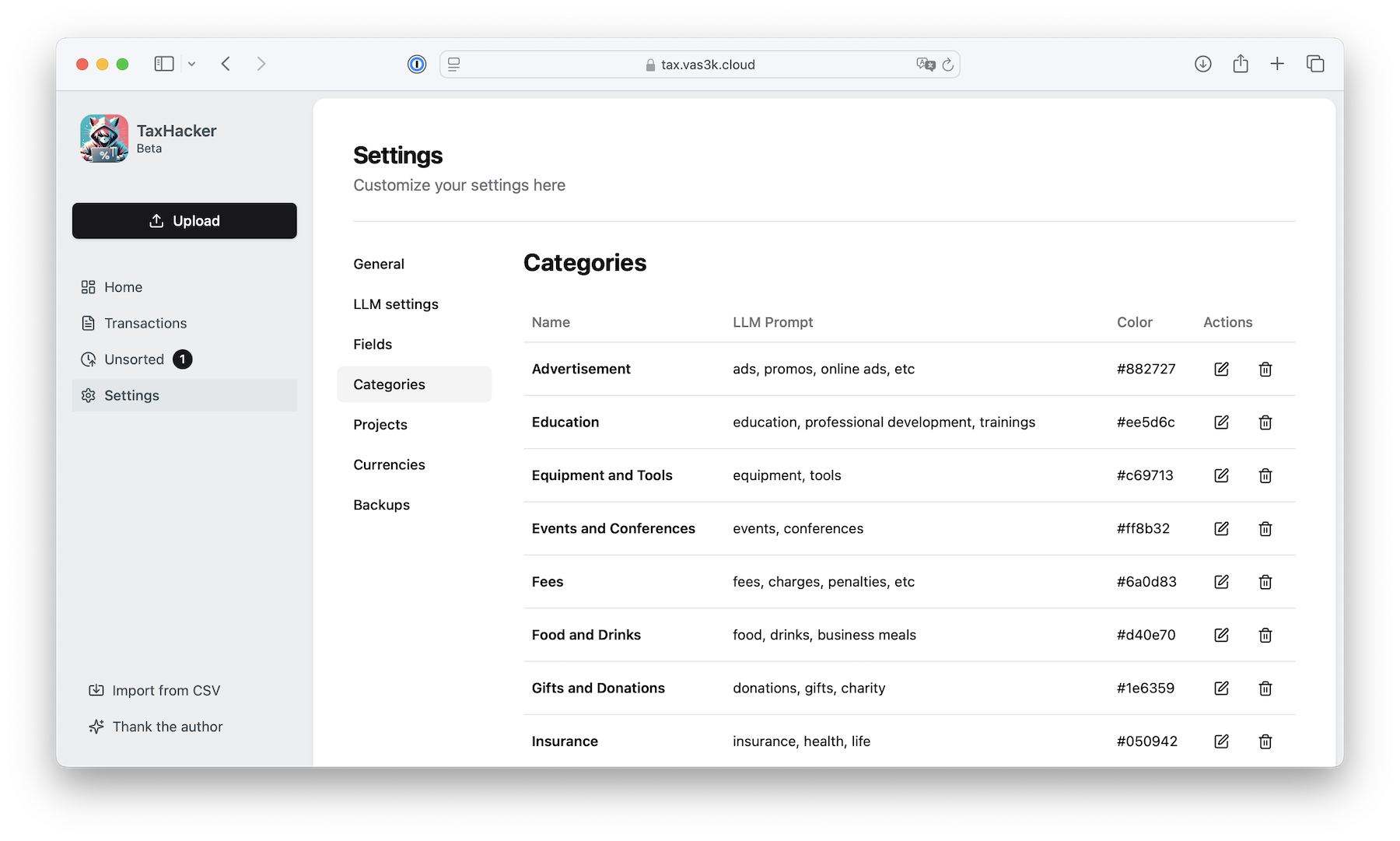Click the #ee5d6c color value
Image resolution: width=1400 pixels, height=841 pixels.
click(1146, 422)
